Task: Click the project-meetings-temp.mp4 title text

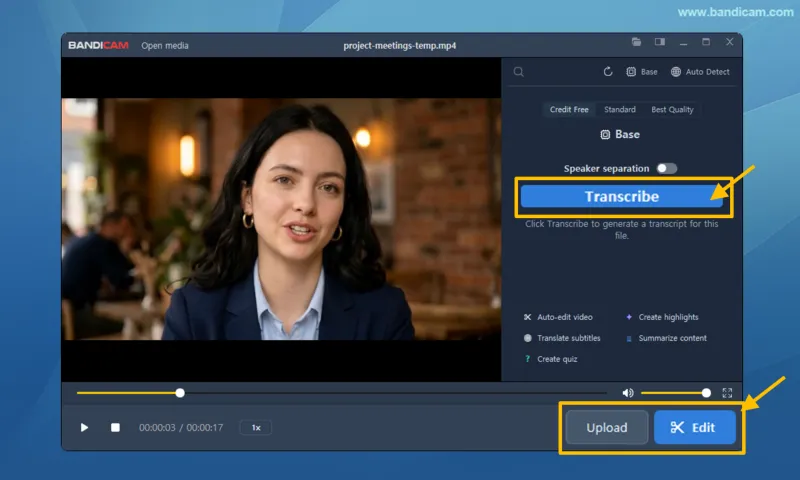Action: click(399, 45)
